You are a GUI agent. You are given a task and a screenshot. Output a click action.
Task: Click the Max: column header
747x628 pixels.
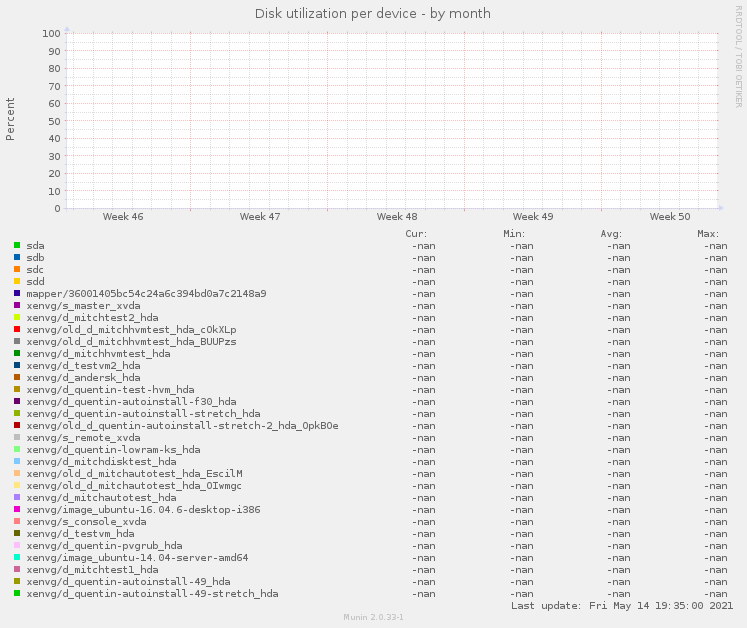pos(708,233)
